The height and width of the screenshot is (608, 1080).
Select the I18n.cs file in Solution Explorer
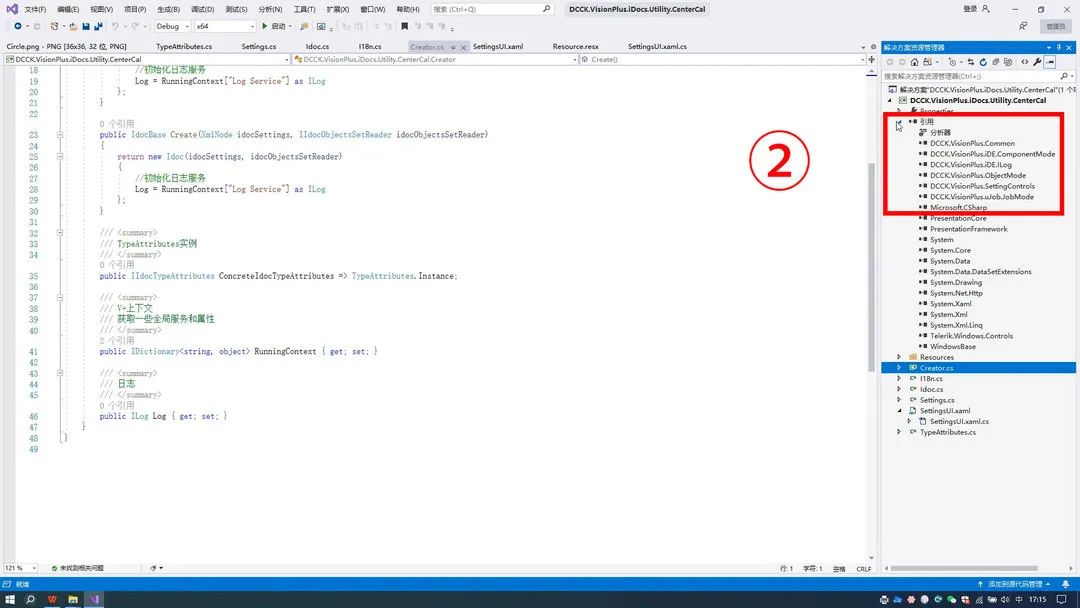tap(931, 379)
